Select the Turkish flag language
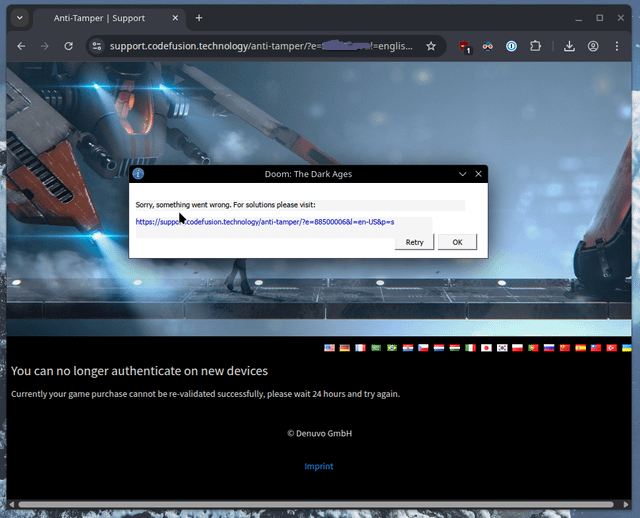Screen dimensions: 640x518 611,348
